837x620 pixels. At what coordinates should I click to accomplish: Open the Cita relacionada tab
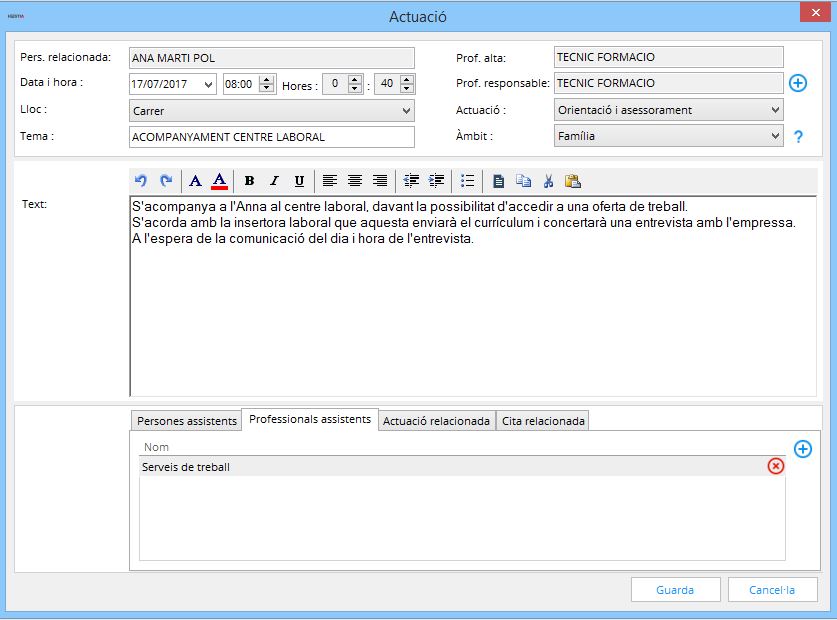(542, 421)
